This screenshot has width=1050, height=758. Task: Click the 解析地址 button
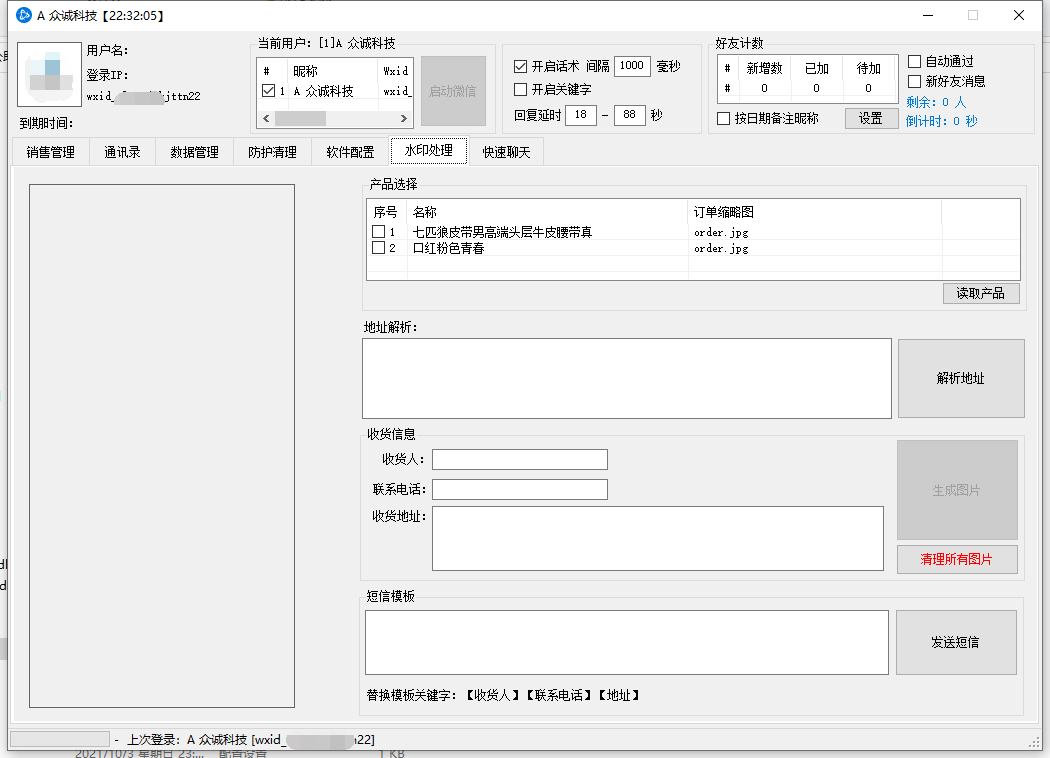pos(960,378)
